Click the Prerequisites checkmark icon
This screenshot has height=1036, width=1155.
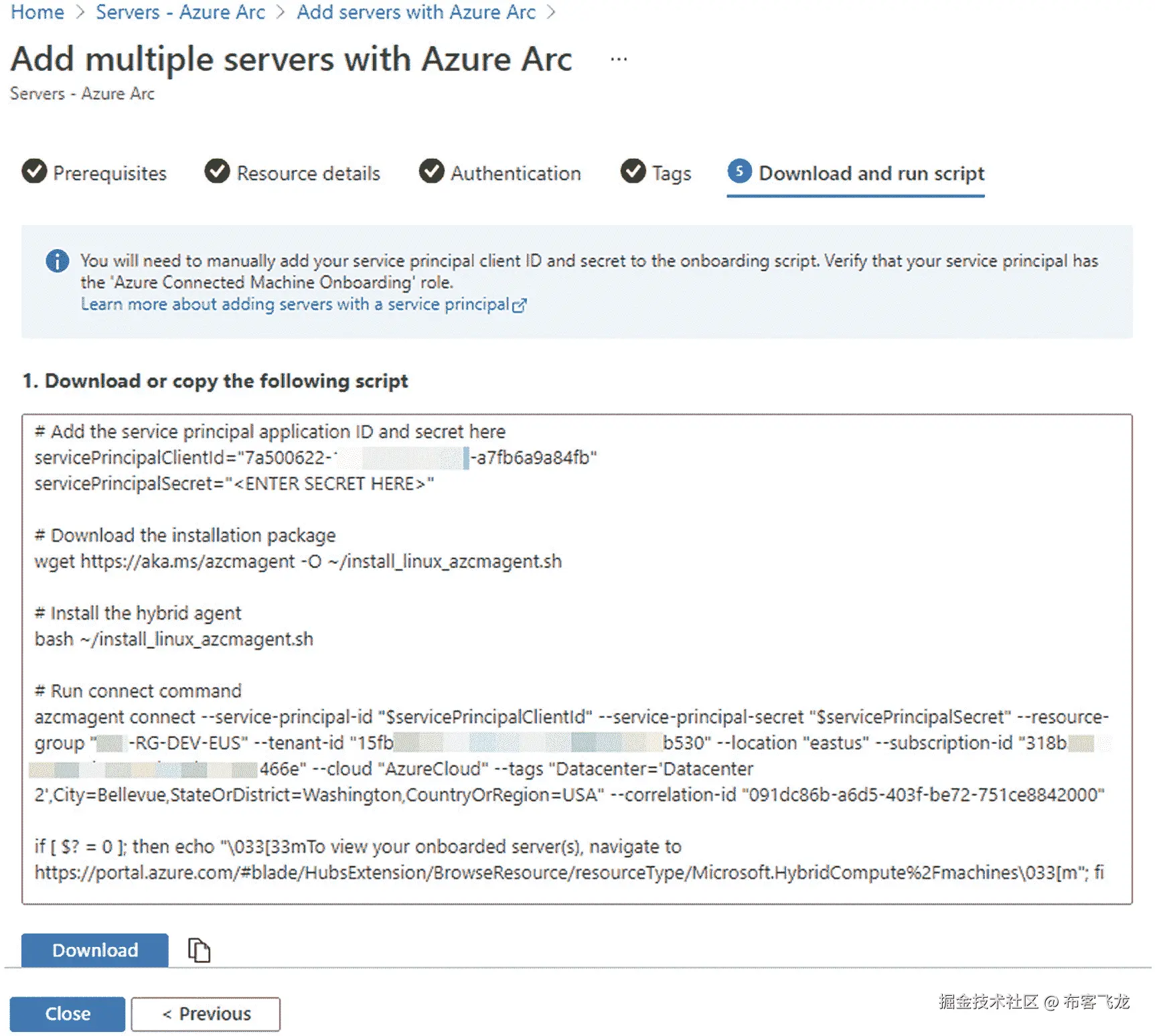click(34, 171)
